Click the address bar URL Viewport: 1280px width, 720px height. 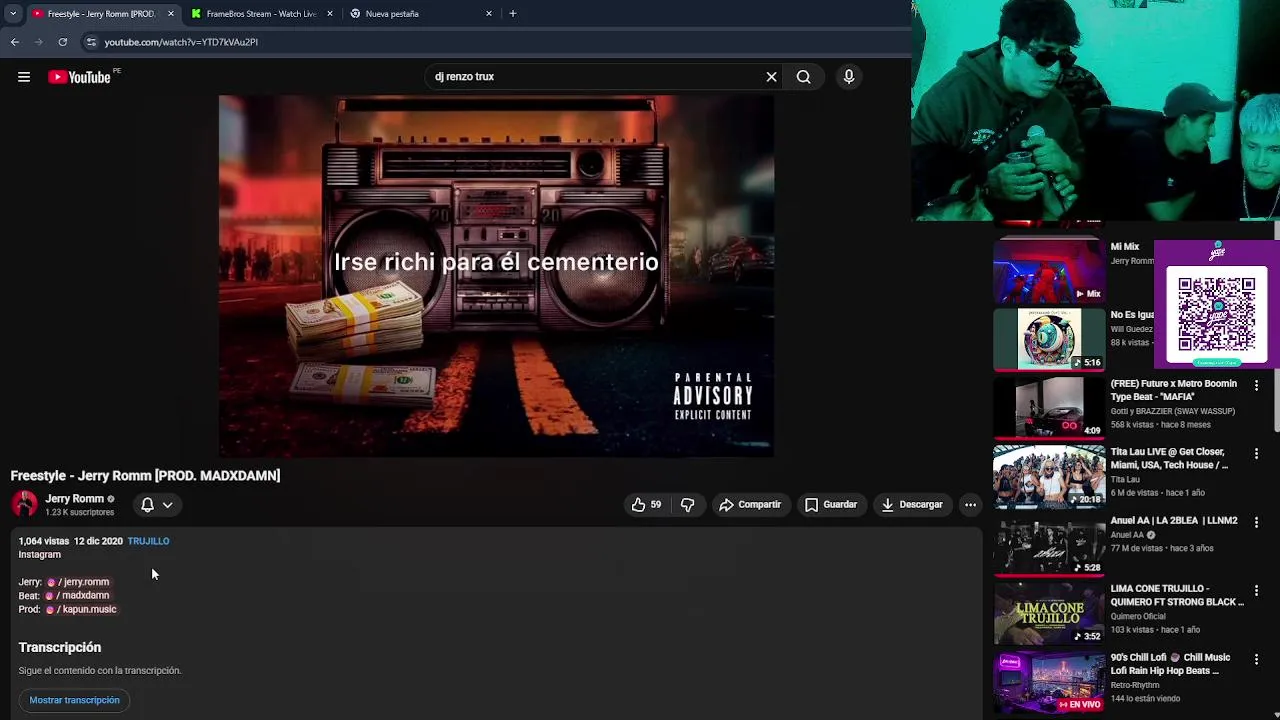[181, 42]
